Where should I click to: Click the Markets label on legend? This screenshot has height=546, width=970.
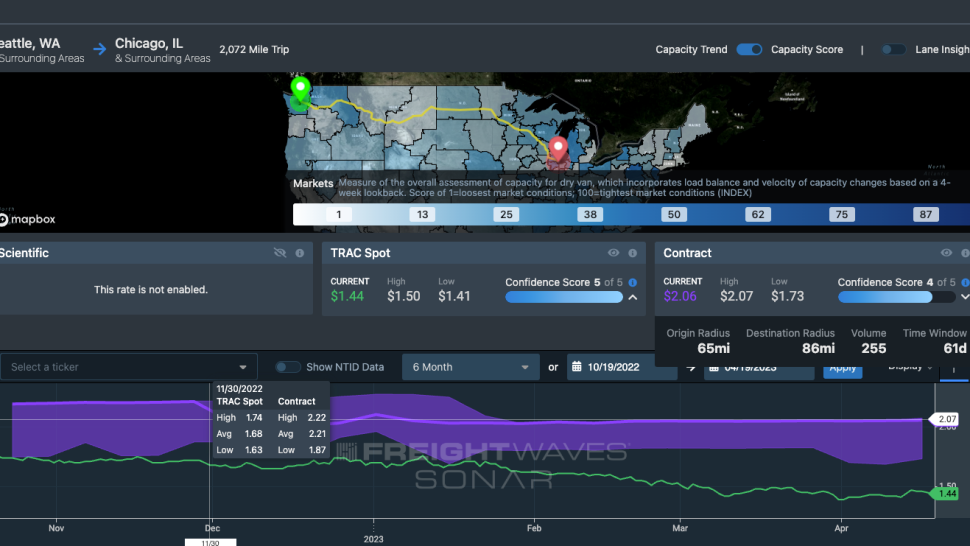(x=313, y=184)
